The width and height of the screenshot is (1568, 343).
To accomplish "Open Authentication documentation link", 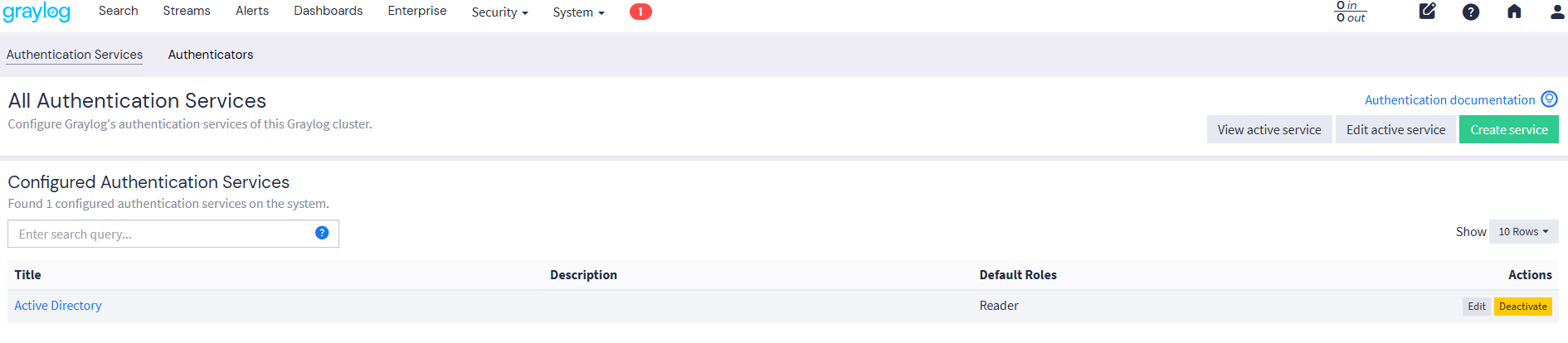I will pos(1449,100).
